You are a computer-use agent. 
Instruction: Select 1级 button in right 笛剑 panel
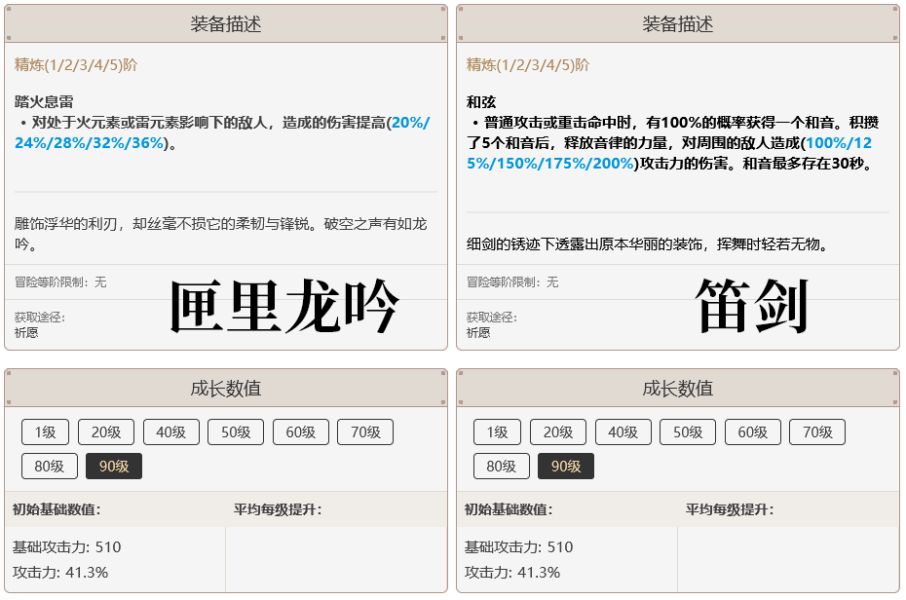pos(497,432)
